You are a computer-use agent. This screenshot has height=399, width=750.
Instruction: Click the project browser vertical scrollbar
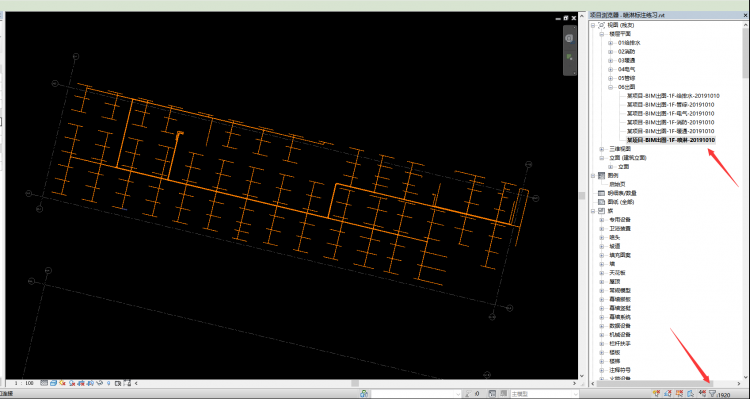[x=745, y=48]
